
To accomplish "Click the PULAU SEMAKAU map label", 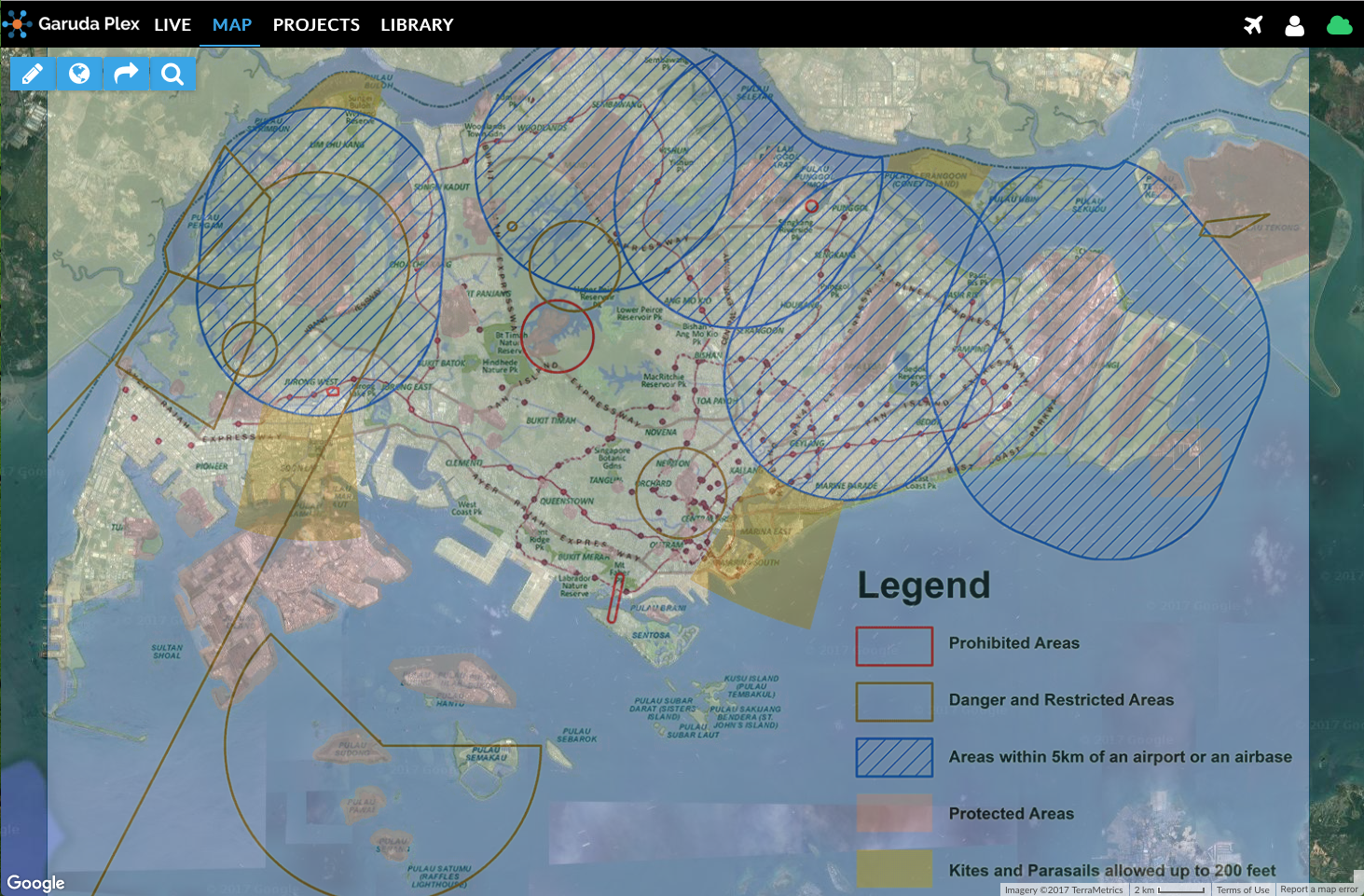I will (486, 753).
